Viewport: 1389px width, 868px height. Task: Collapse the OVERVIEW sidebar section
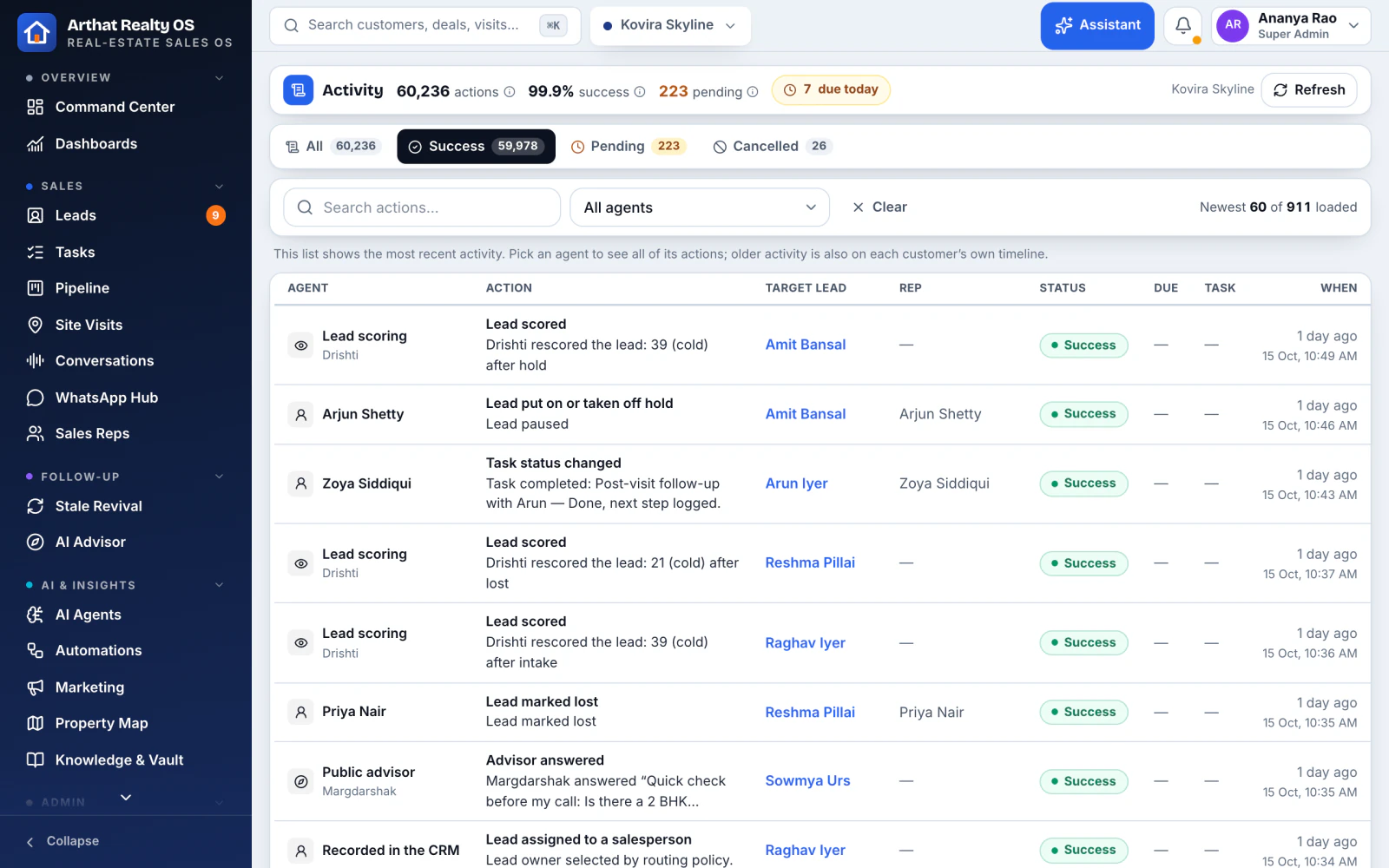pyautogui.click(x=220, y=78)
